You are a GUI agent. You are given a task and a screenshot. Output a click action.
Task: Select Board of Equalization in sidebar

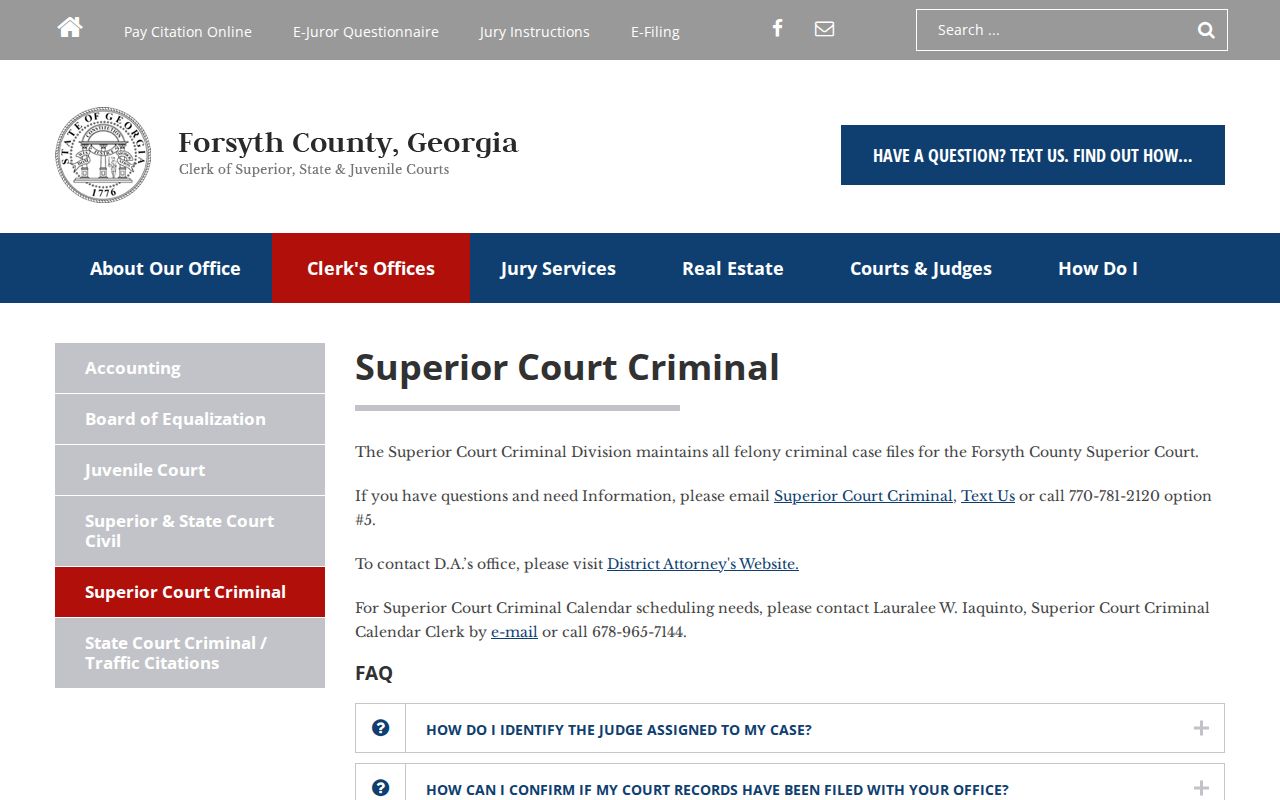(x=190, y=419)
